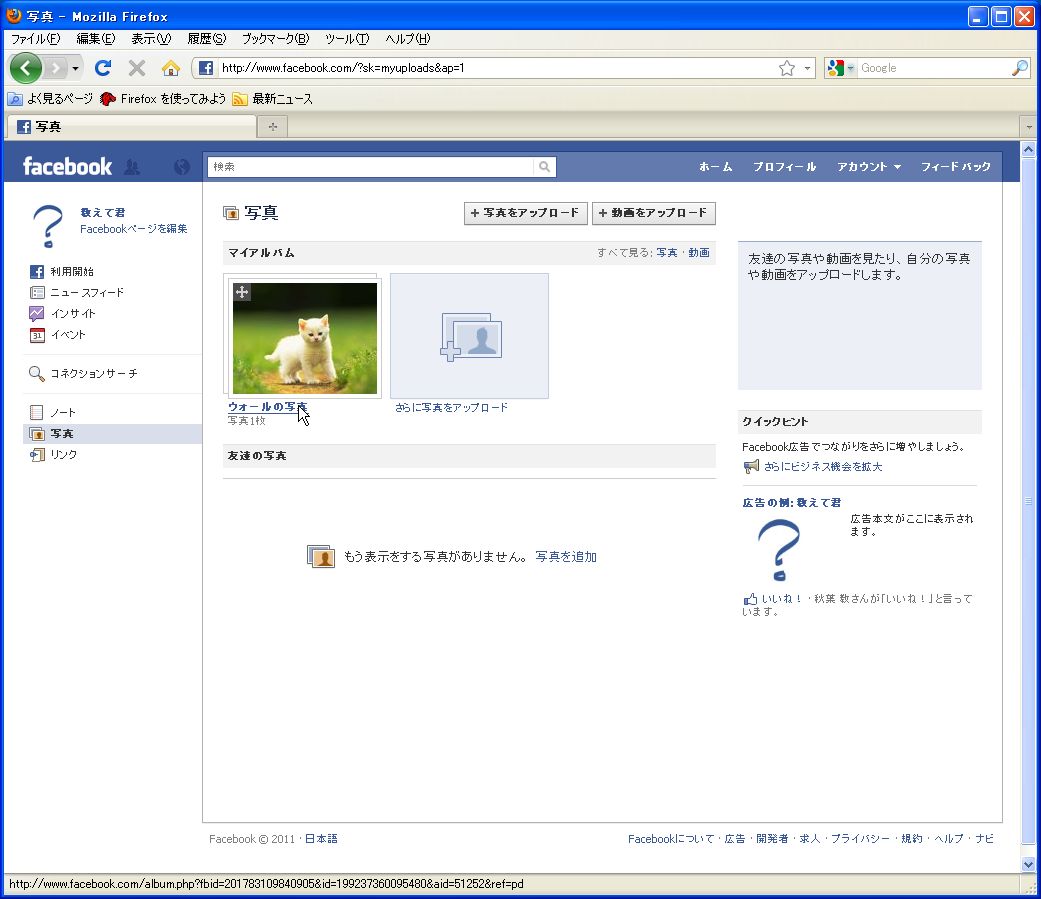Click the Google search magnifier icon
The height and width of the screenshot is (899, 1041).
(x=1020, y=68)
